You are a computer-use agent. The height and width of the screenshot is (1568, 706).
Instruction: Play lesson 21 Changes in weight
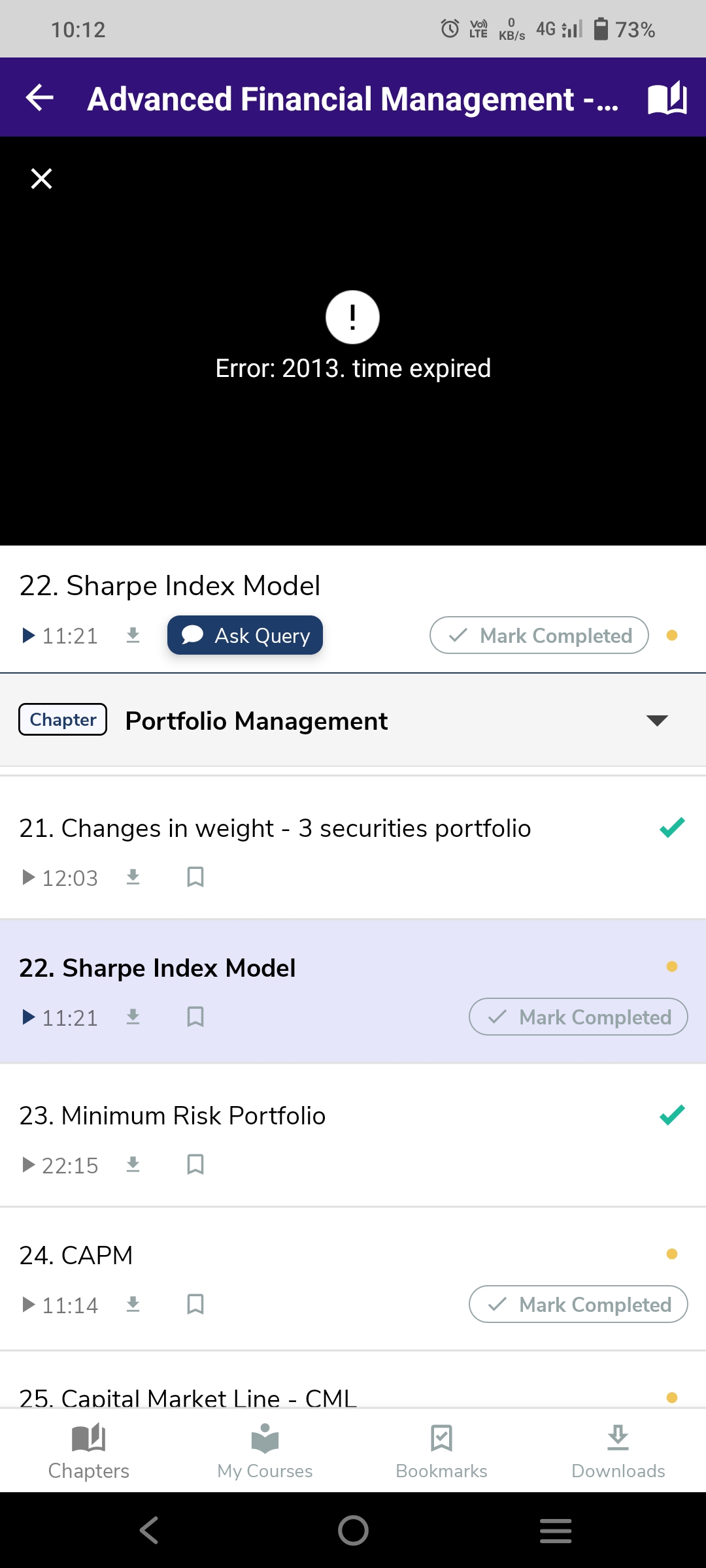pyautogui.click(x=29, y=877)
